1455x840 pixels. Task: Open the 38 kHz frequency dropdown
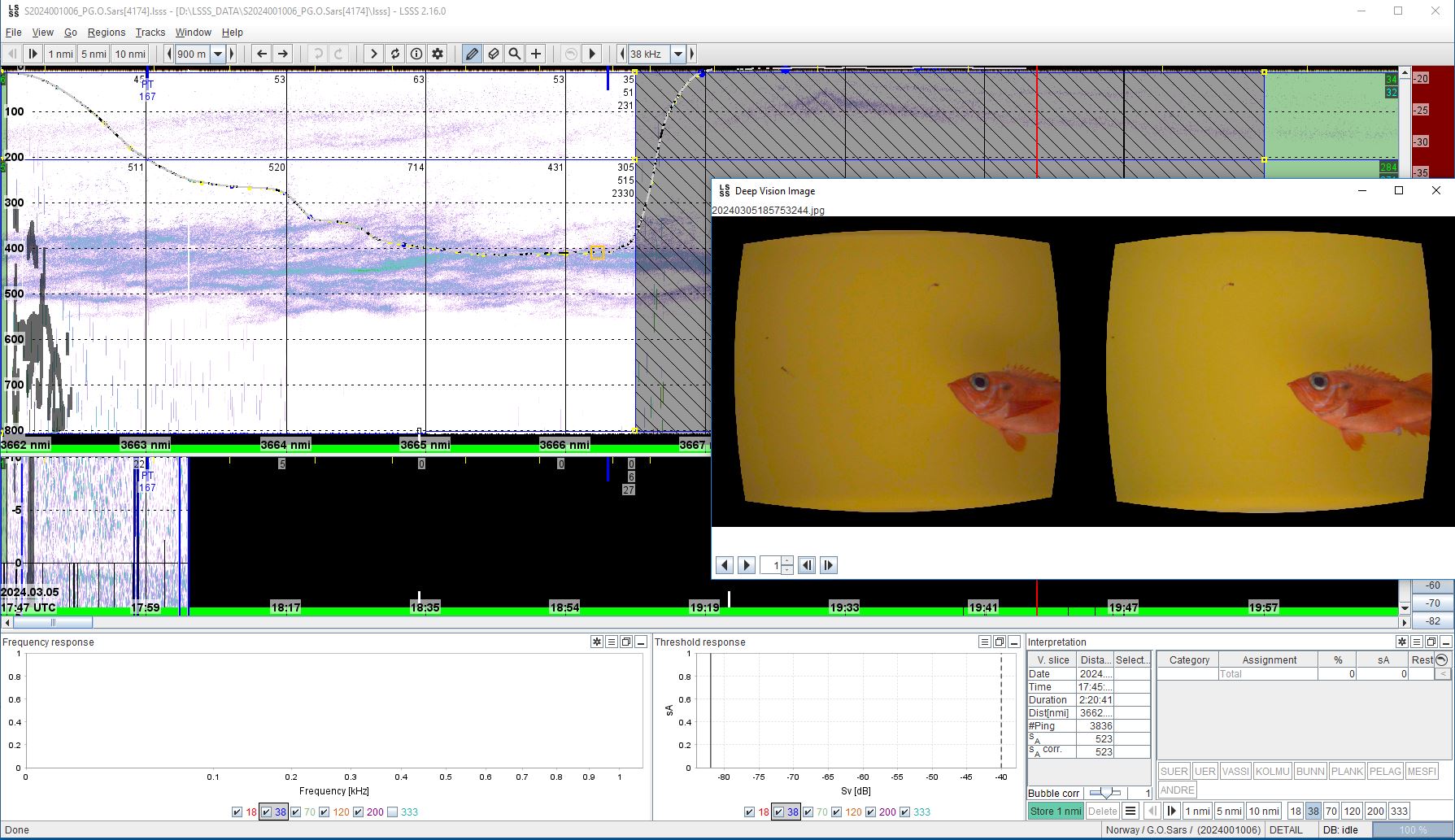click(677, 54)
